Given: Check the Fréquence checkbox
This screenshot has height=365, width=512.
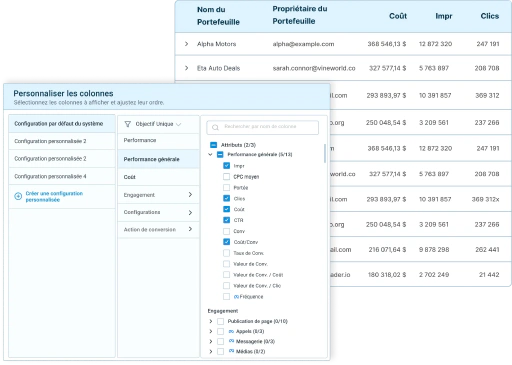Looking at the screenshot, I should click(226, 296).
